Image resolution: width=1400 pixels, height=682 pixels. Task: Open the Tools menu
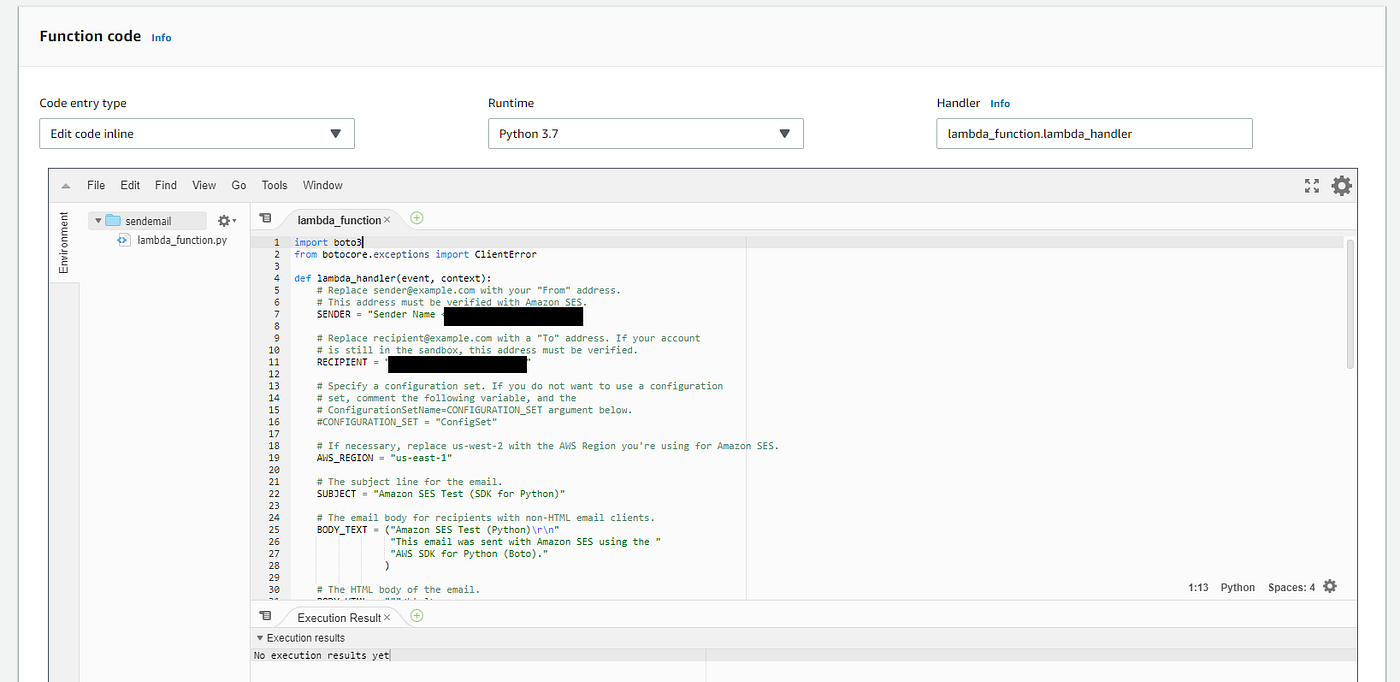pyautogui.click(x=274, y=184)
